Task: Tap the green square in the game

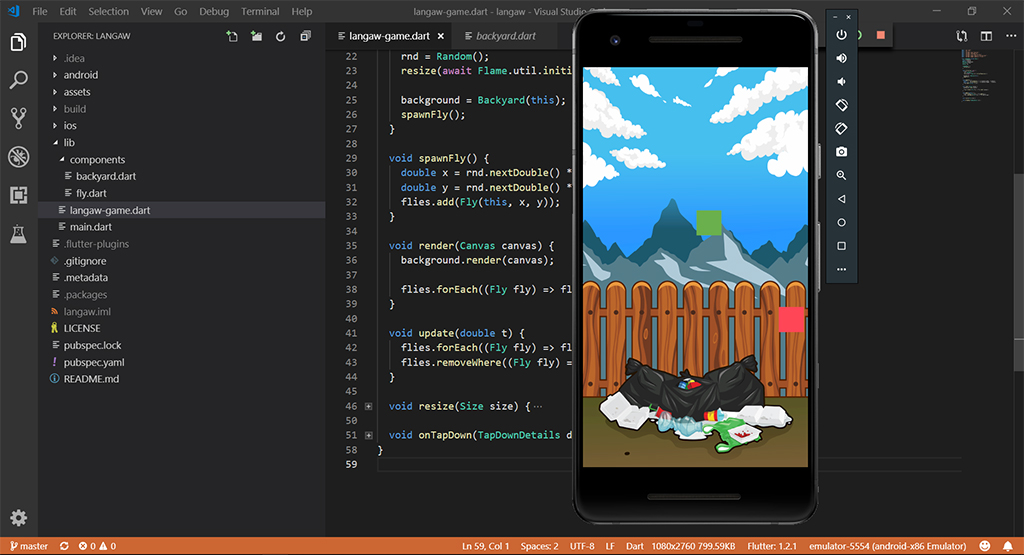Action: pyautogui.click(x=709, y=222)
